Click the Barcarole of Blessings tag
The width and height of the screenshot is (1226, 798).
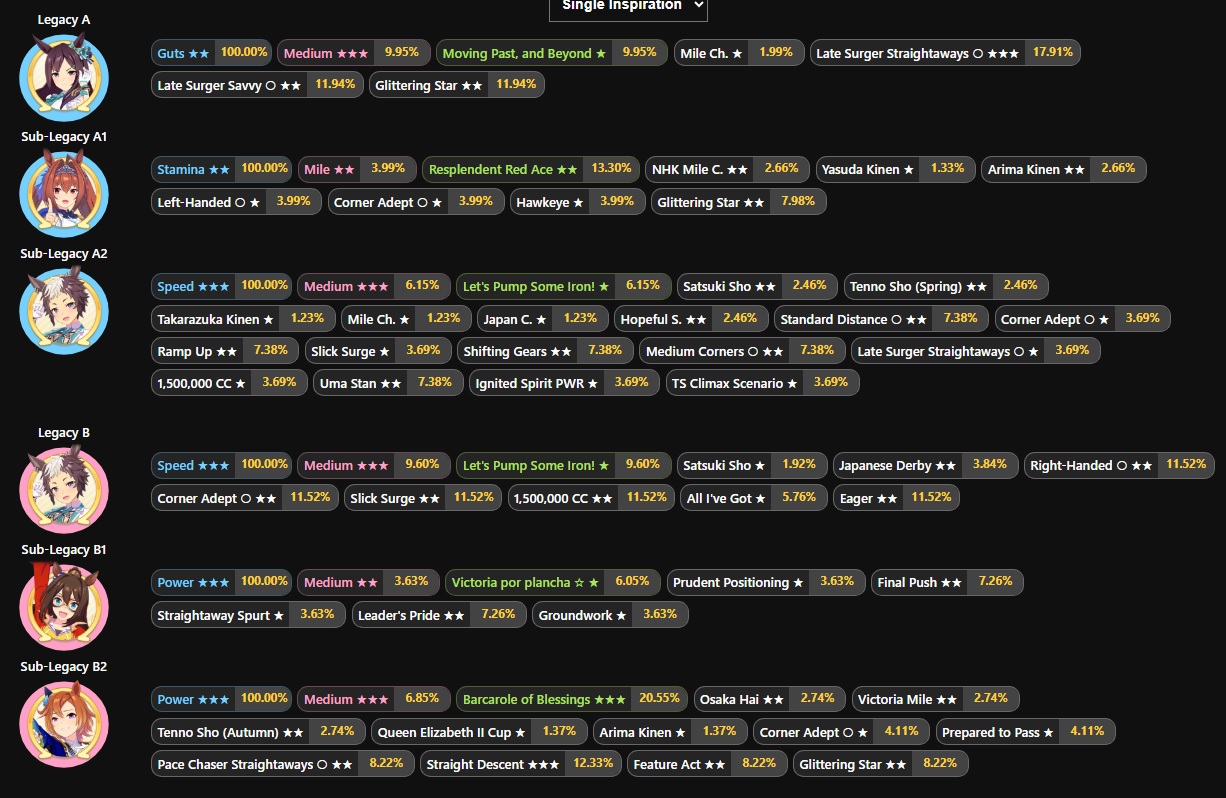point(572,698)
